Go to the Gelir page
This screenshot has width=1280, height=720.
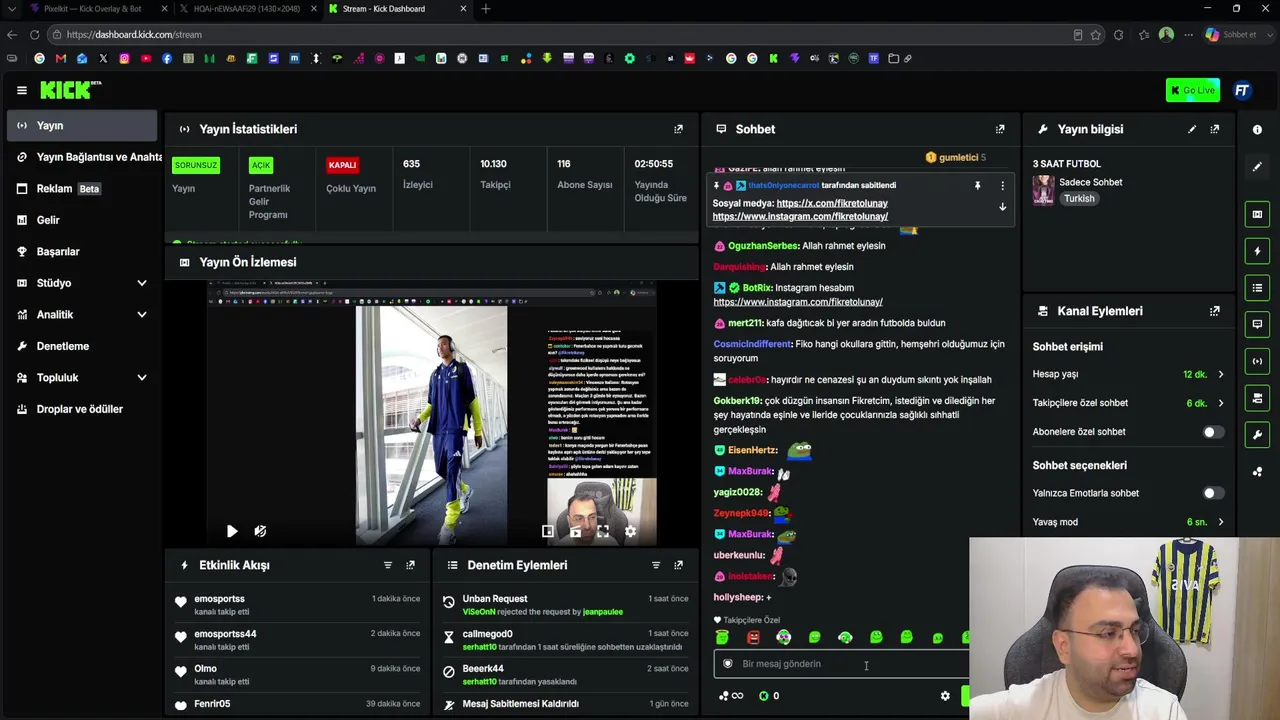coord(81,220)
